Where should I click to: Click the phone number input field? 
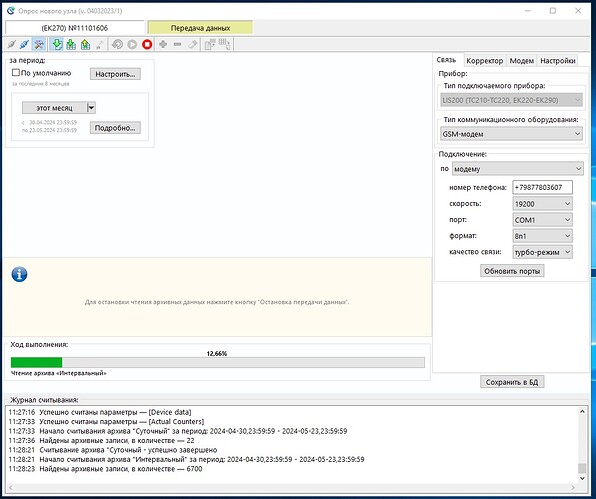click(542, 187)
